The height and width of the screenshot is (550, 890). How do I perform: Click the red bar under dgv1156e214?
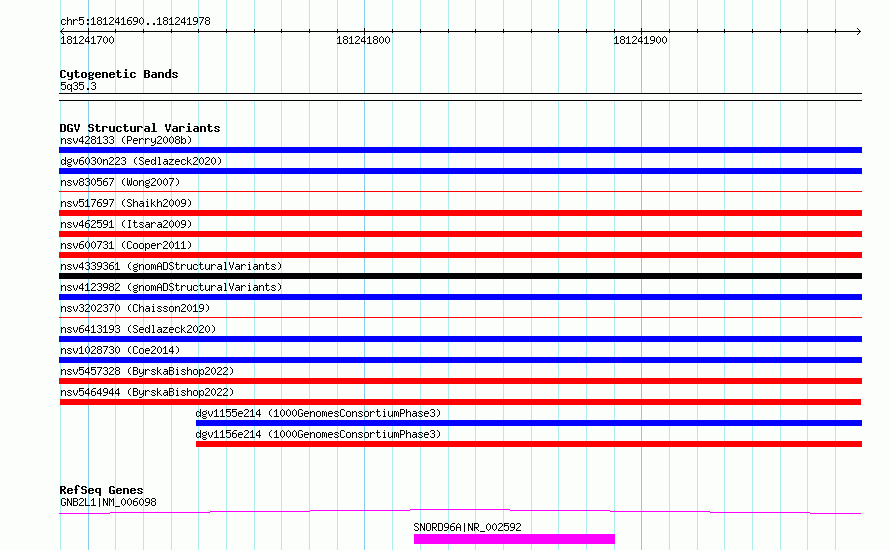(529, 444)
